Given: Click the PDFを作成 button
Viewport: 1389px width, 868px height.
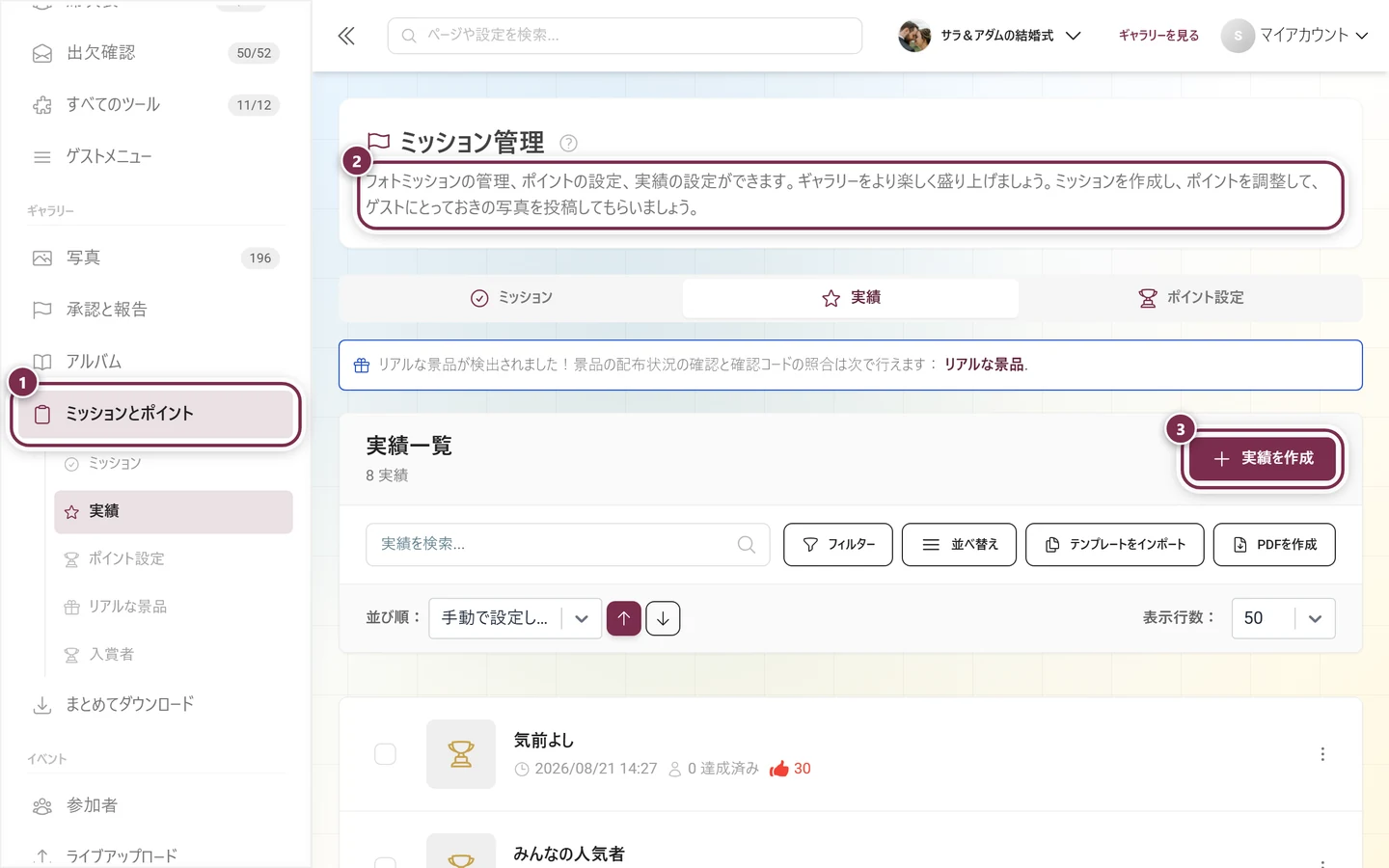Looking at the screenshot, I should point(1274,545).
